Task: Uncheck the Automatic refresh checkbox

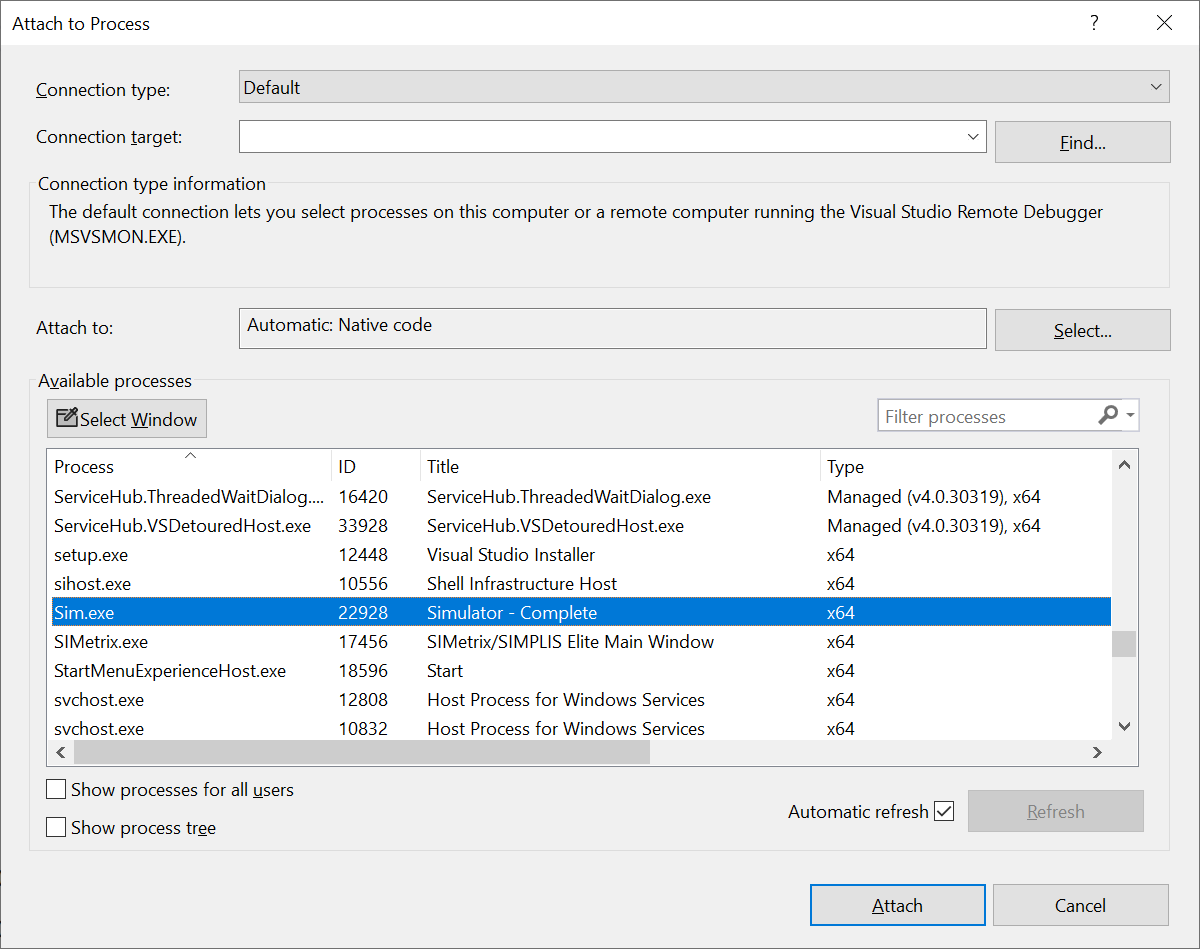Action: click(944, 811)
